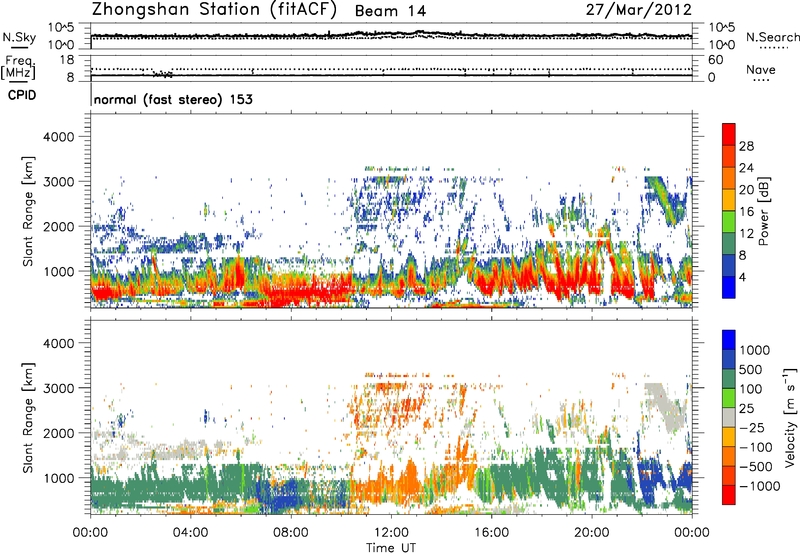Click the 'N.Search' legend label
800x554 pixels.
[x=772, y=37]
